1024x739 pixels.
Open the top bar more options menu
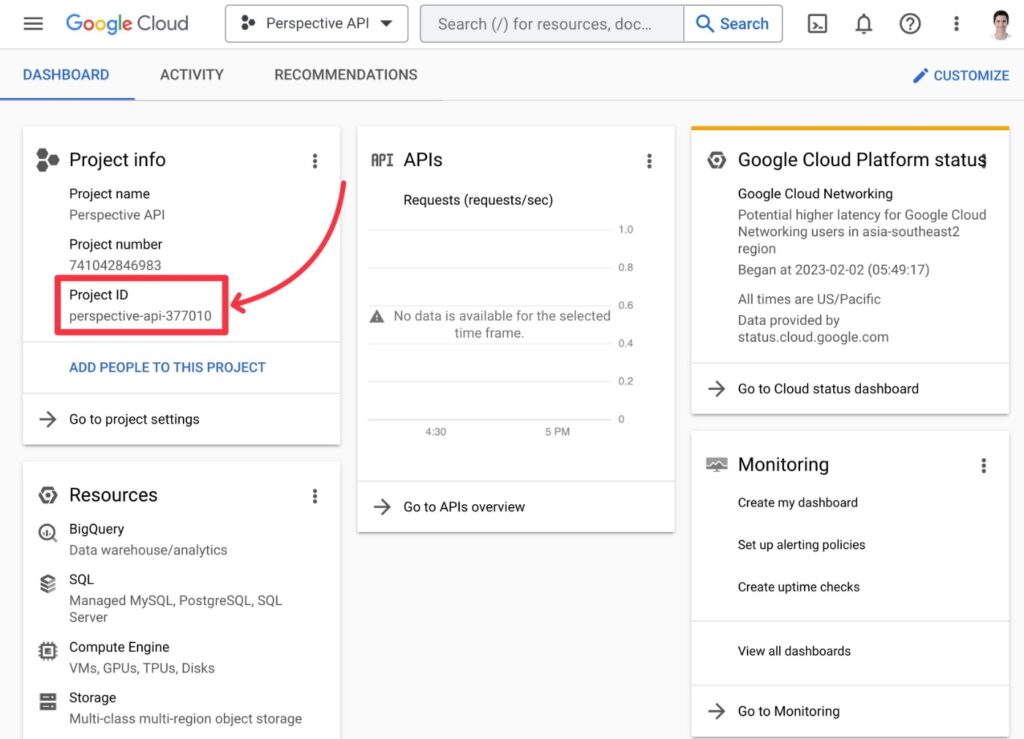956,24
